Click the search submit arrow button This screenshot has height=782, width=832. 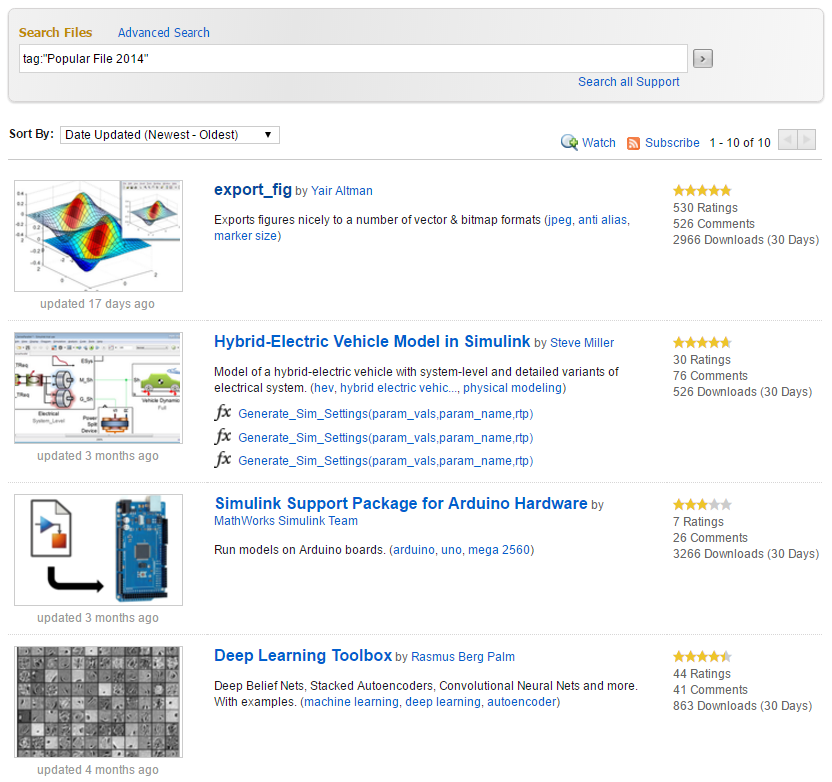tap(703, 59)
